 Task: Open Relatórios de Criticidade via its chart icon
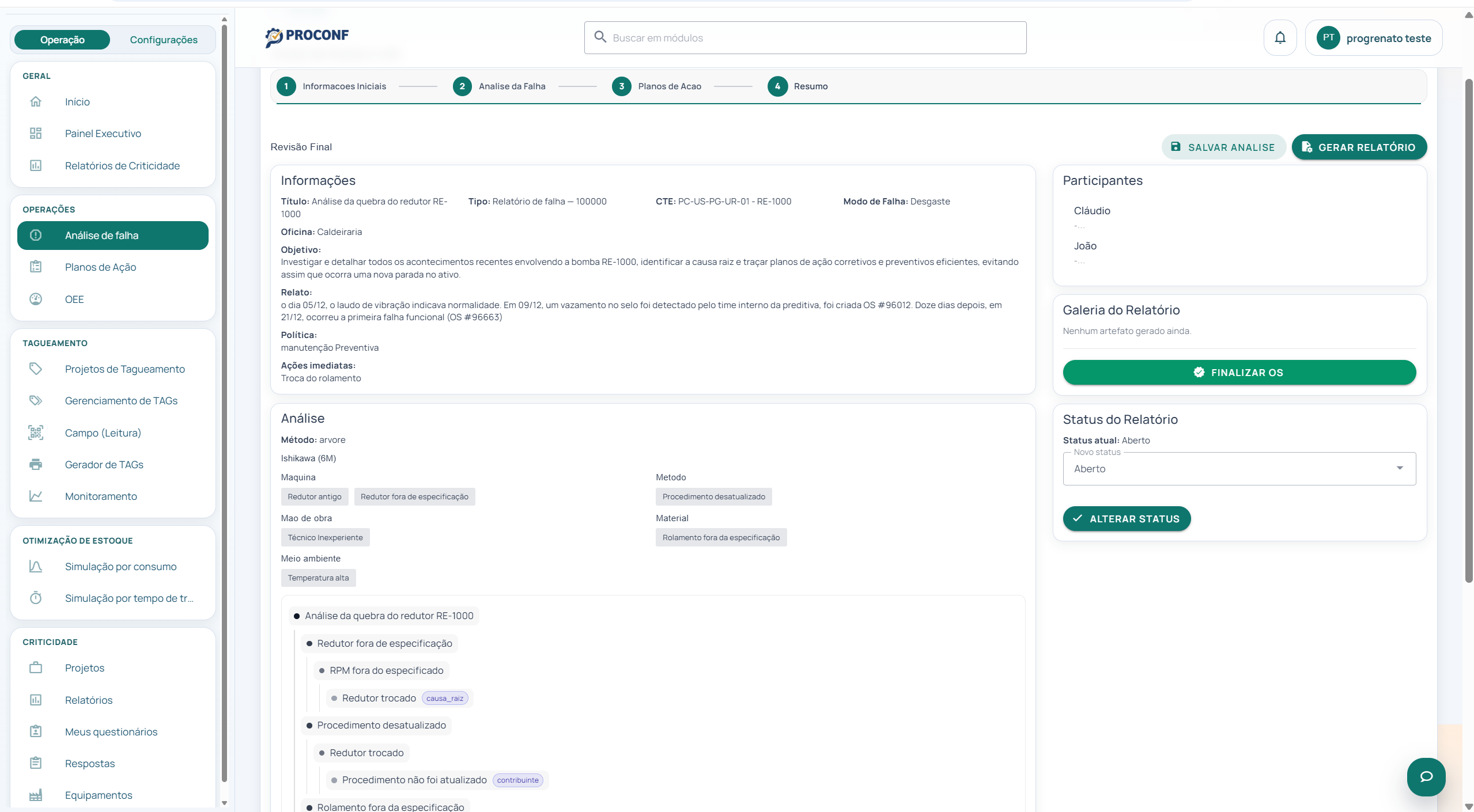pos(36,165)
